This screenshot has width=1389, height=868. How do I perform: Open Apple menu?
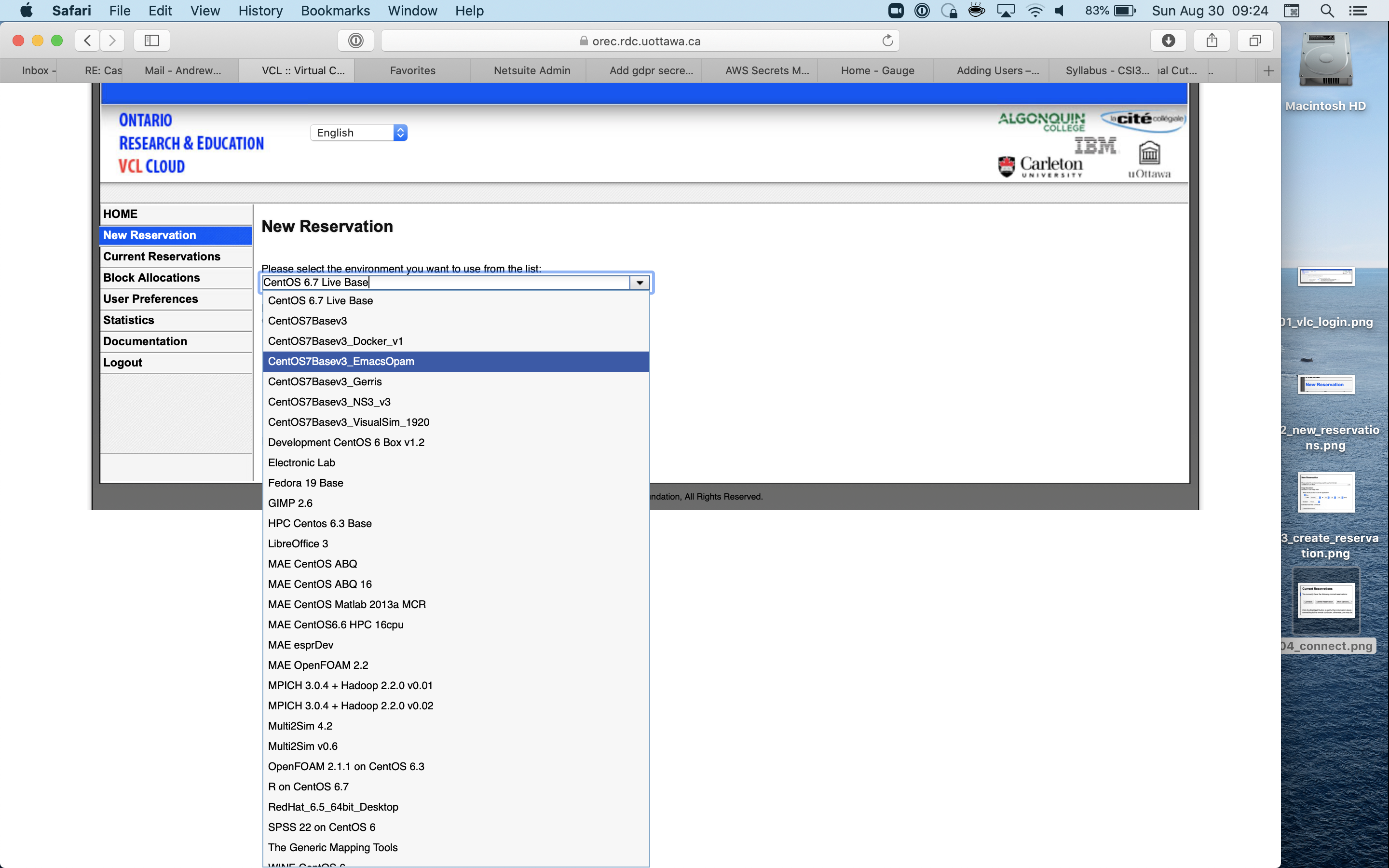27,10
